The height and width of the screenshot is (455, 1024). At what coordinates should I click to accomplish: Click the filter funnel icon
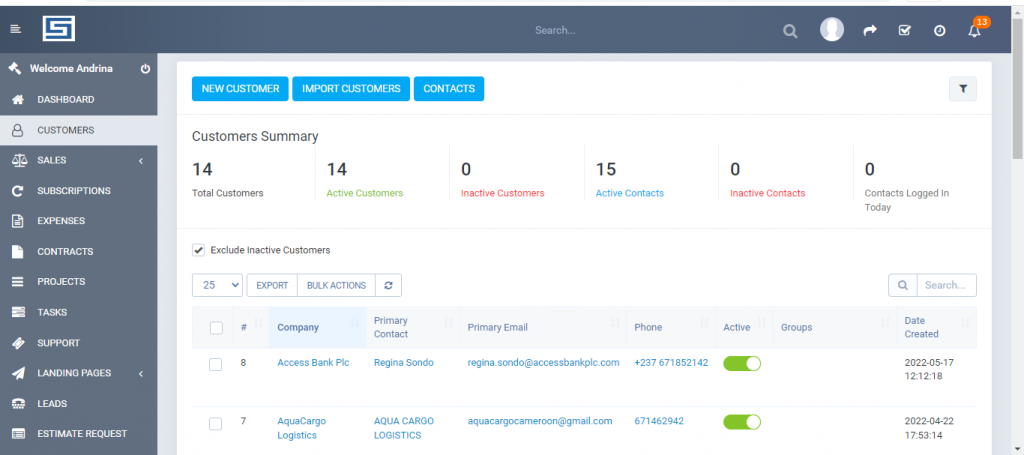click(962, 89)
